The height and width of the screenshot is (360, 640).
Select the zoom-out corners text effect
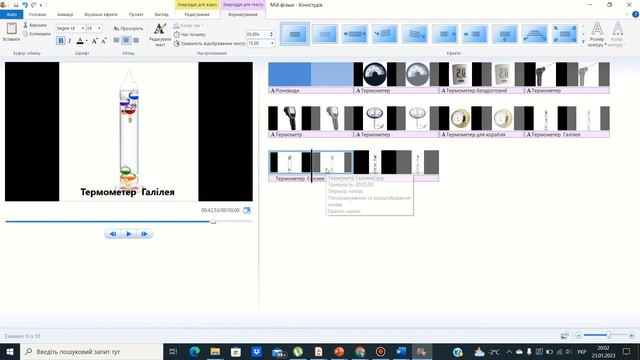[x=565, y=34]
